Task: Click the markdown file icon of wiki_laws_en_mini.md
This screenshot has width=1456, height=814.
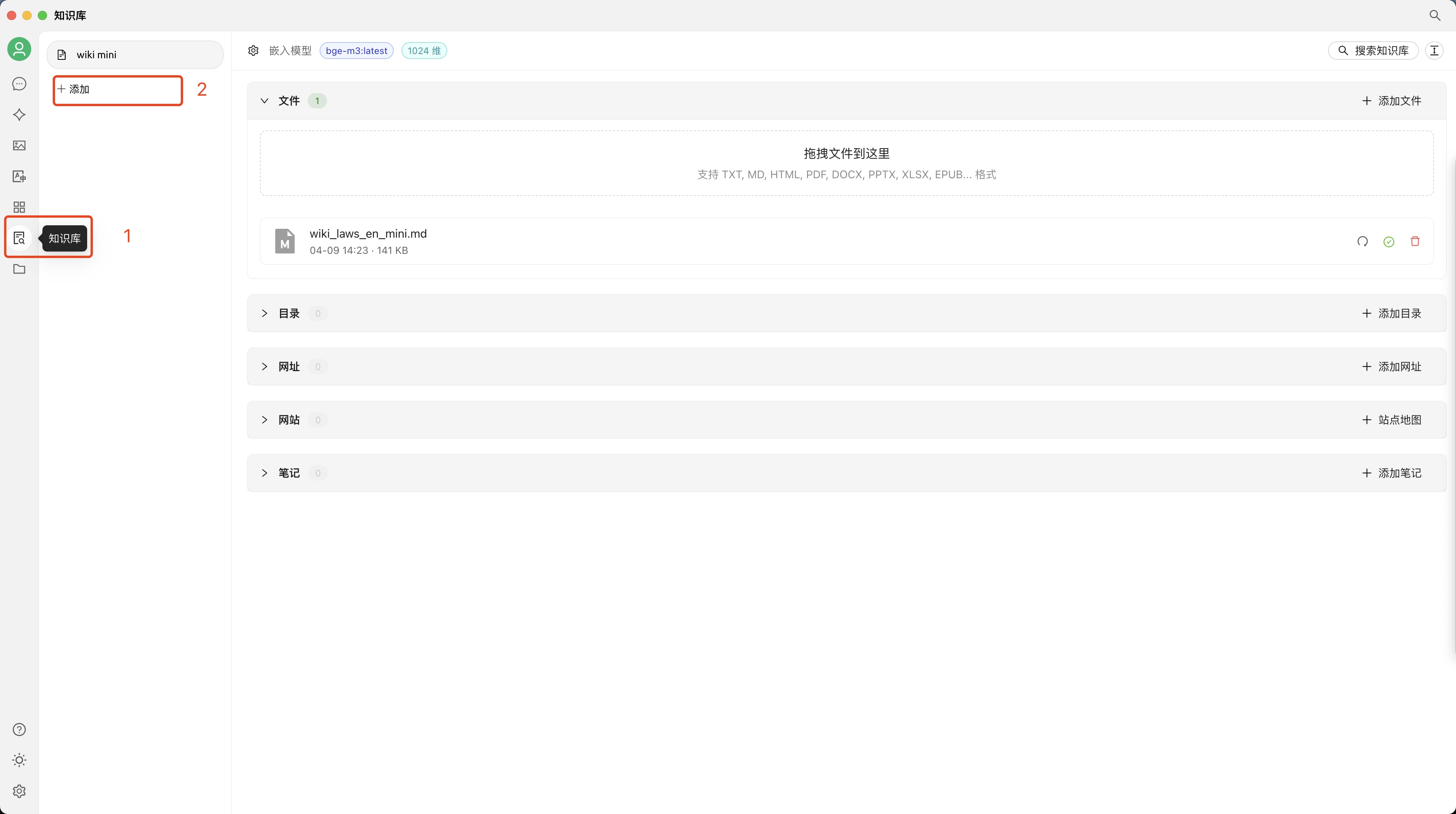Action: click(x=285, y=241)
